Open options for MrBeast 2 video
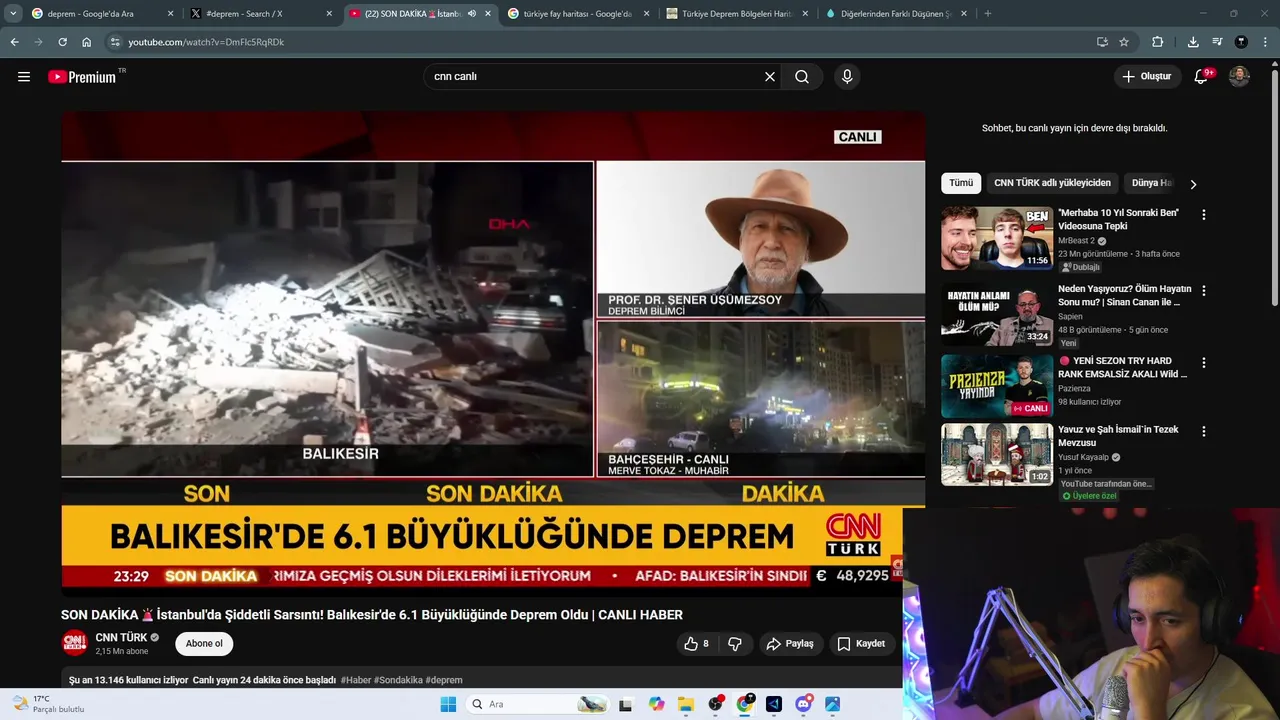Image resolution: width=1280 pixels, height=720 pixels. pyautogui.click(x=1204, y=215)
